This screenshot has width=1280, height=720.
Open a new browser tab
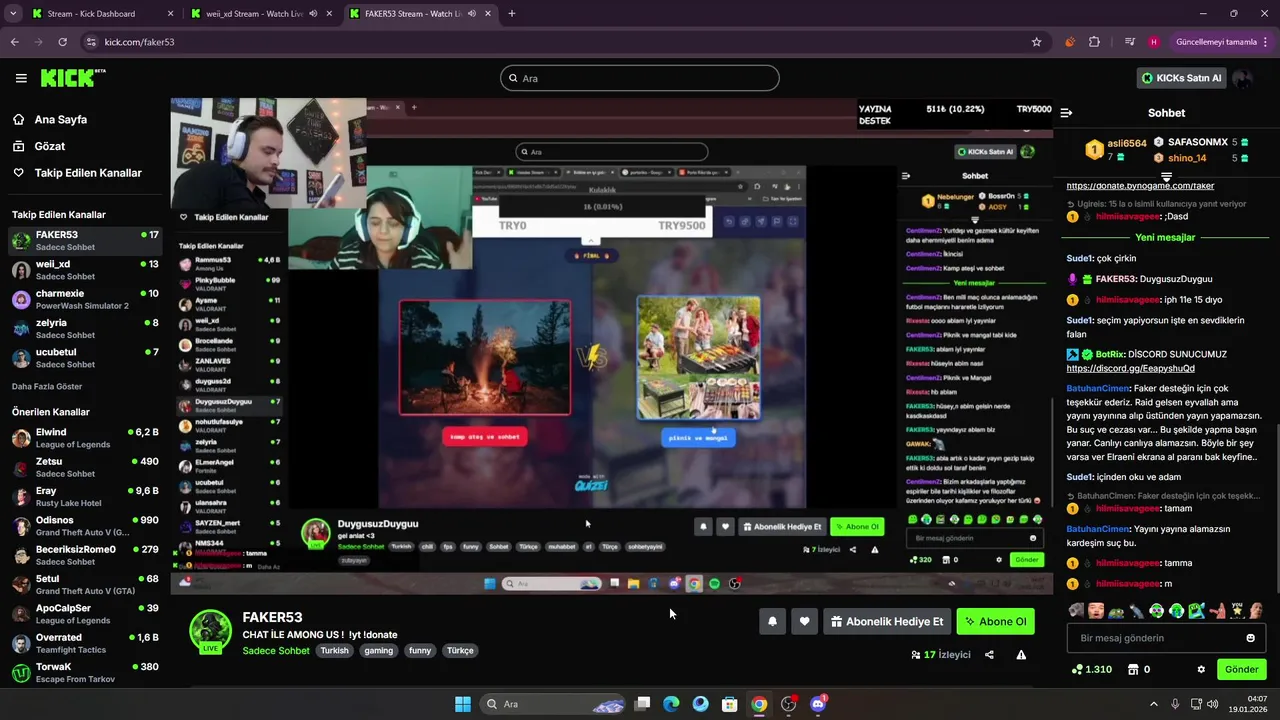point(511,14)
